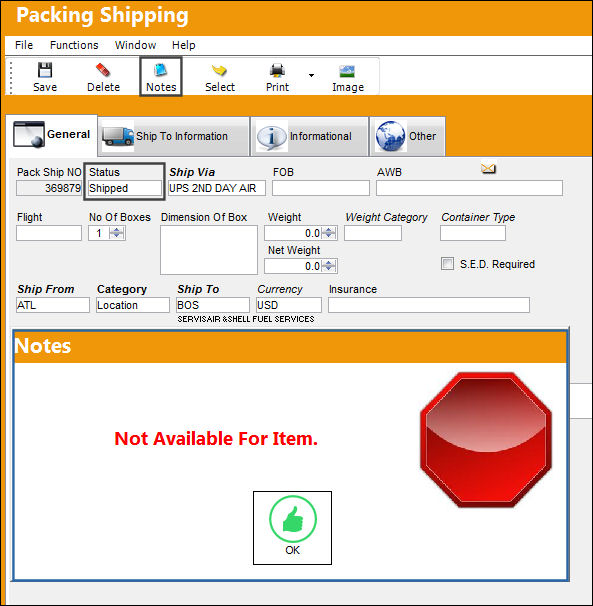Click the No Of Boxes value field

[99, 233]
